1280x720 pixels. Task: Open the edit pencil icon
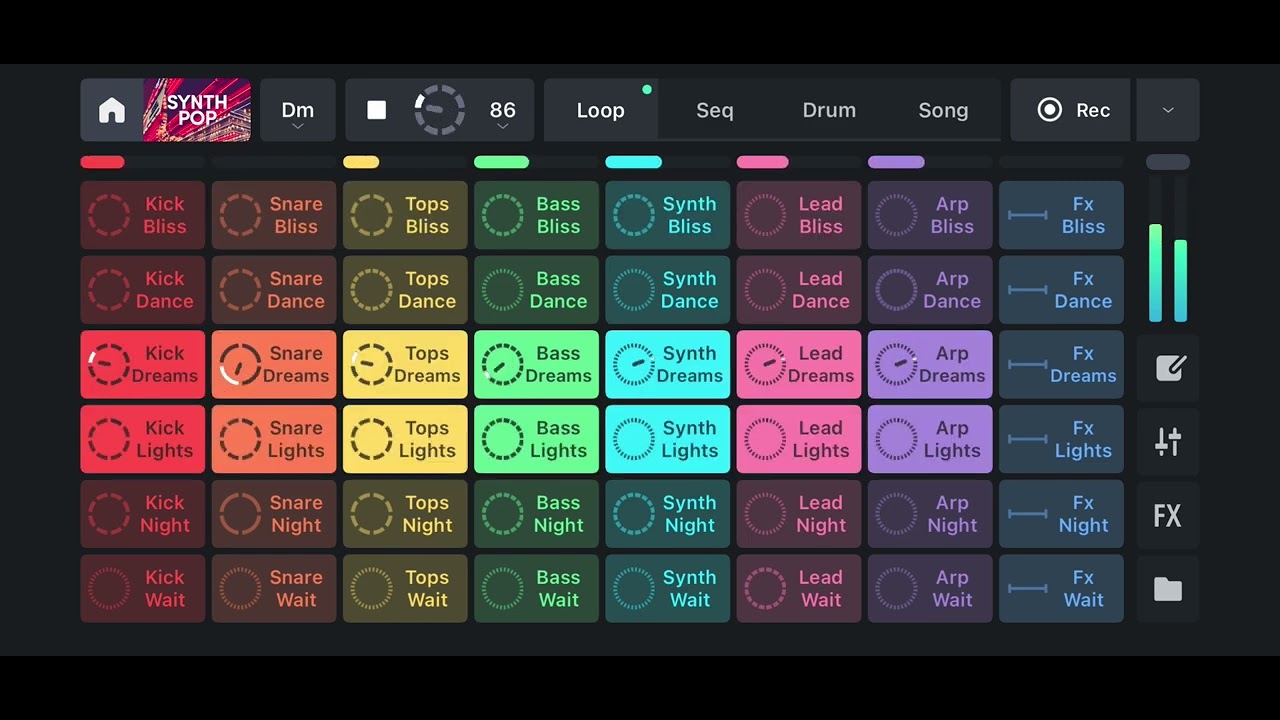[1168, 367]
